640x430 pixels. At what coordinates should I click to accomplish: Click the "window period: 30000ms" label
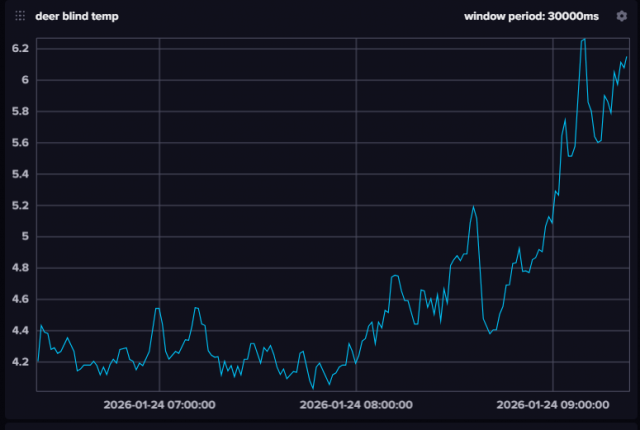click(x=532, y=16)
